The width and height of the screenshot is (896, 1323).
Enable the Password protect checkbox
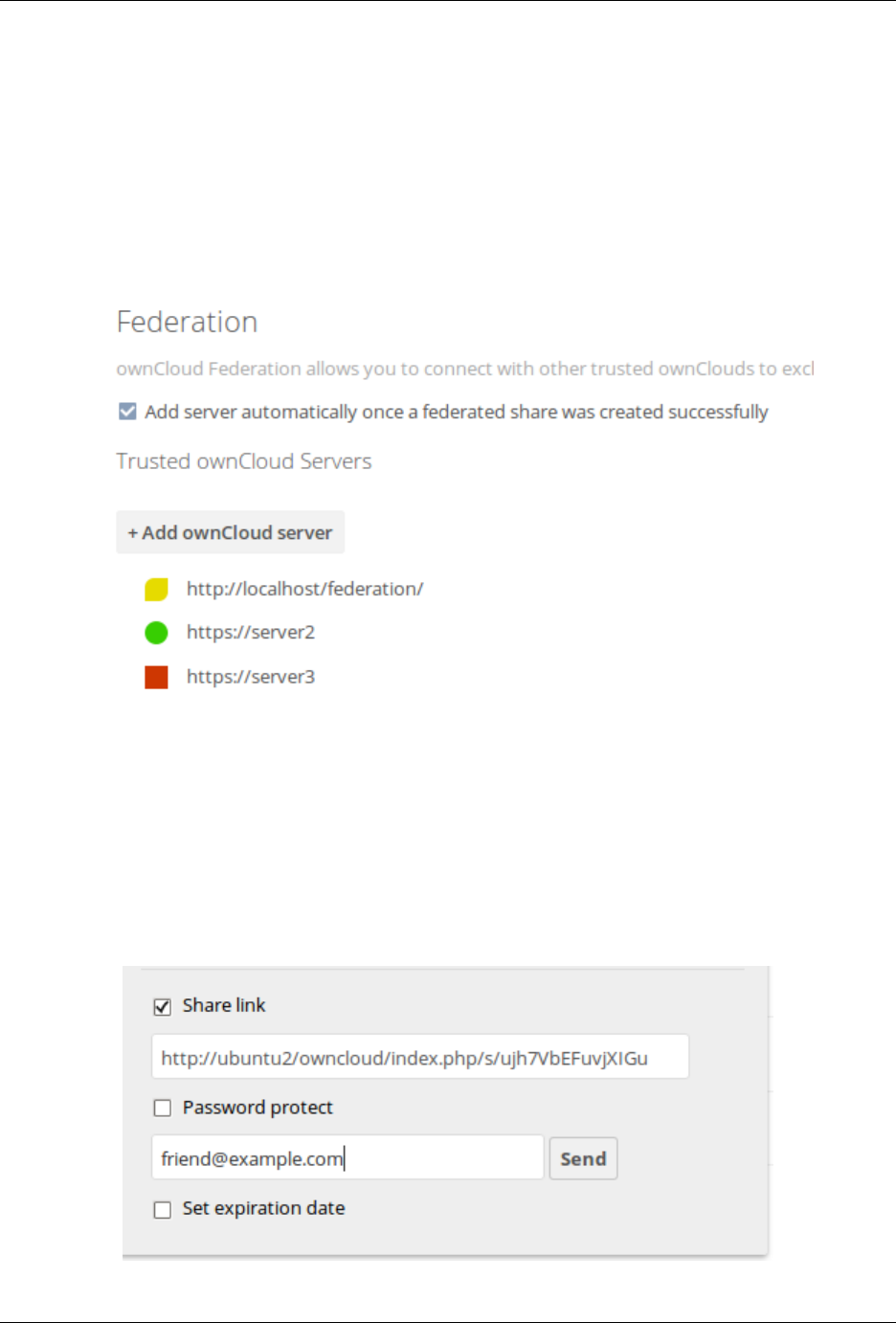pos(163,1108)
